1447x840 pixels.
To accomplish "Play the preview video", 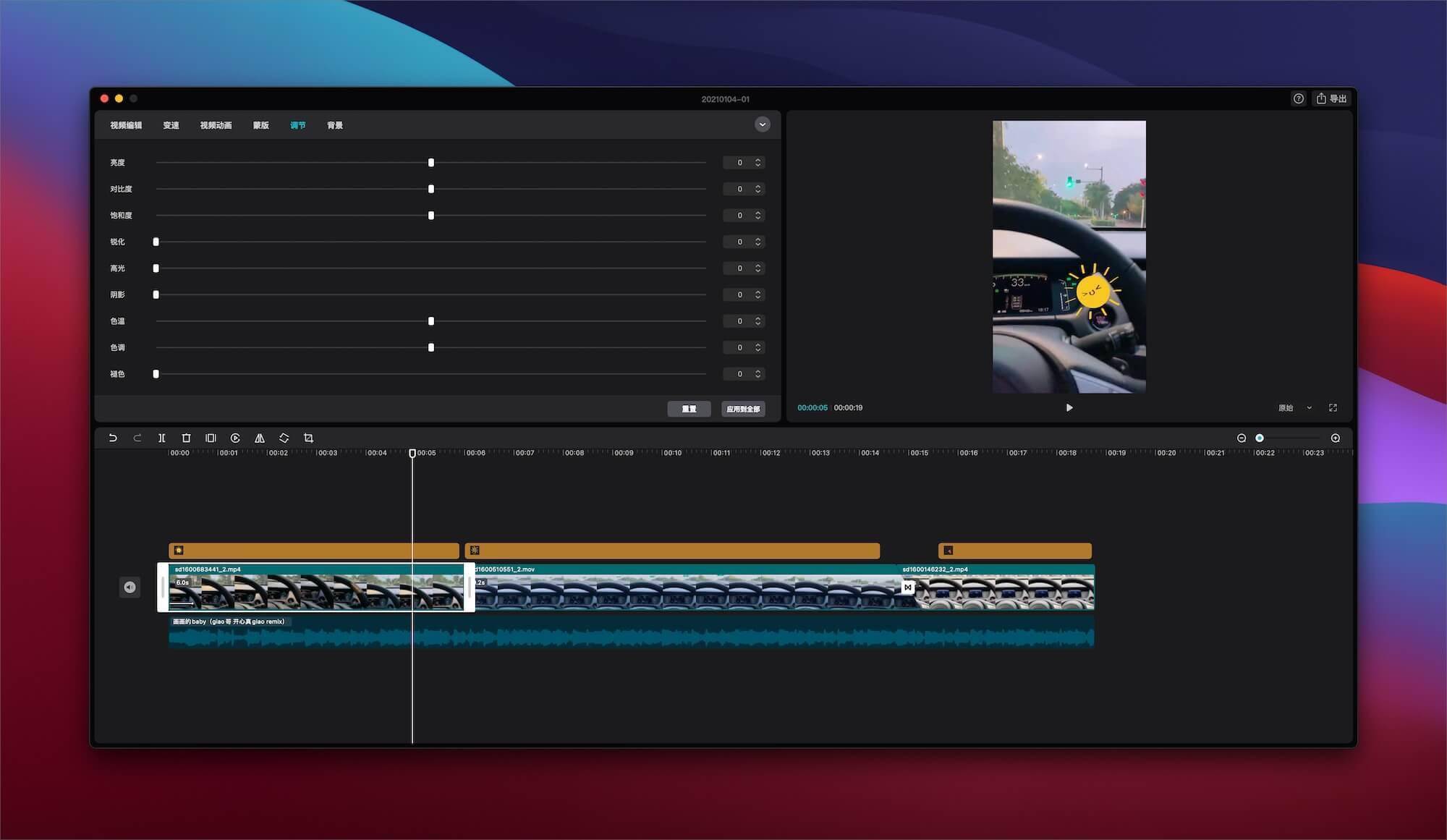I will 1069,407.
